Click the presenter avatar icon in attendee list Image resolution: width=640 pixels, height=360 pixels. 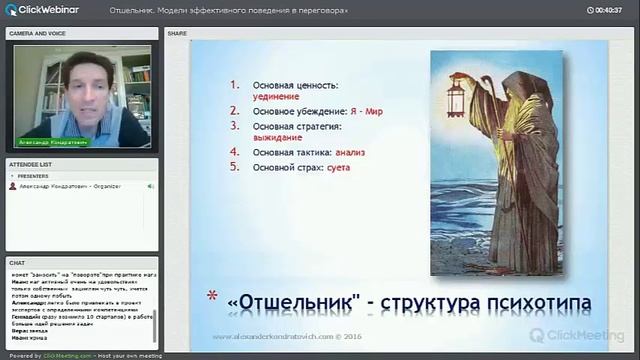pyautogui.click(x=13, y=186)
